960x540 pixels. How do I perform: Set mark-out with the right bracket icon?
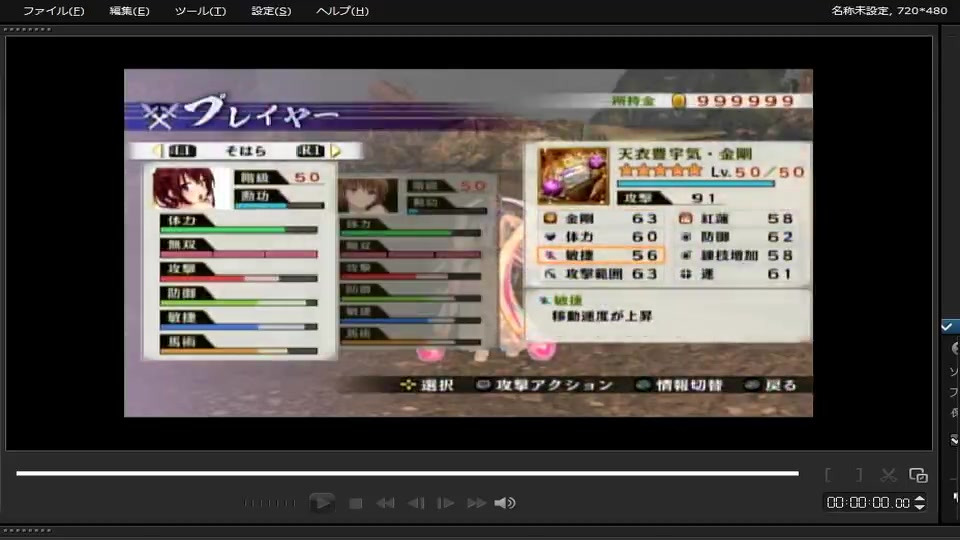tap(859, 475)
